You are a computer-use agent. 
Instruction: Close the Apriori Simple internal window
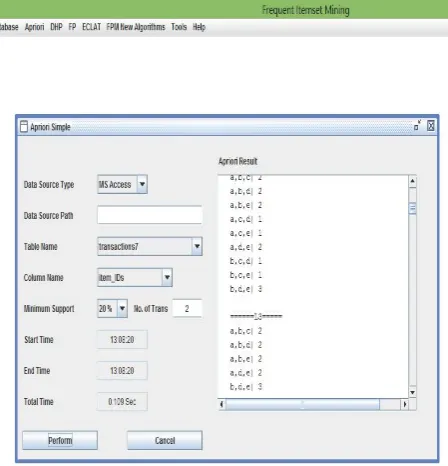coord(431,126)
